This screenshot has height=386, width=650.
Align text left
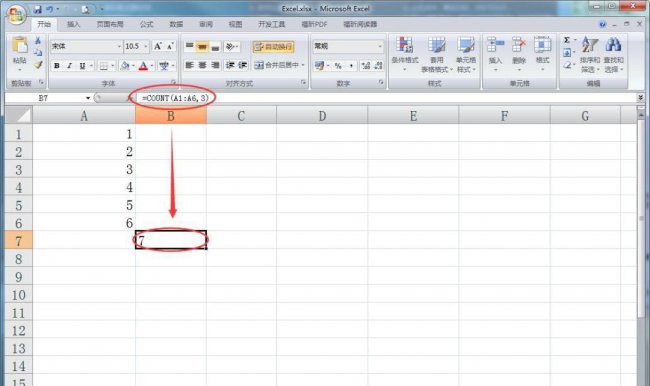(x=189, y=65)
